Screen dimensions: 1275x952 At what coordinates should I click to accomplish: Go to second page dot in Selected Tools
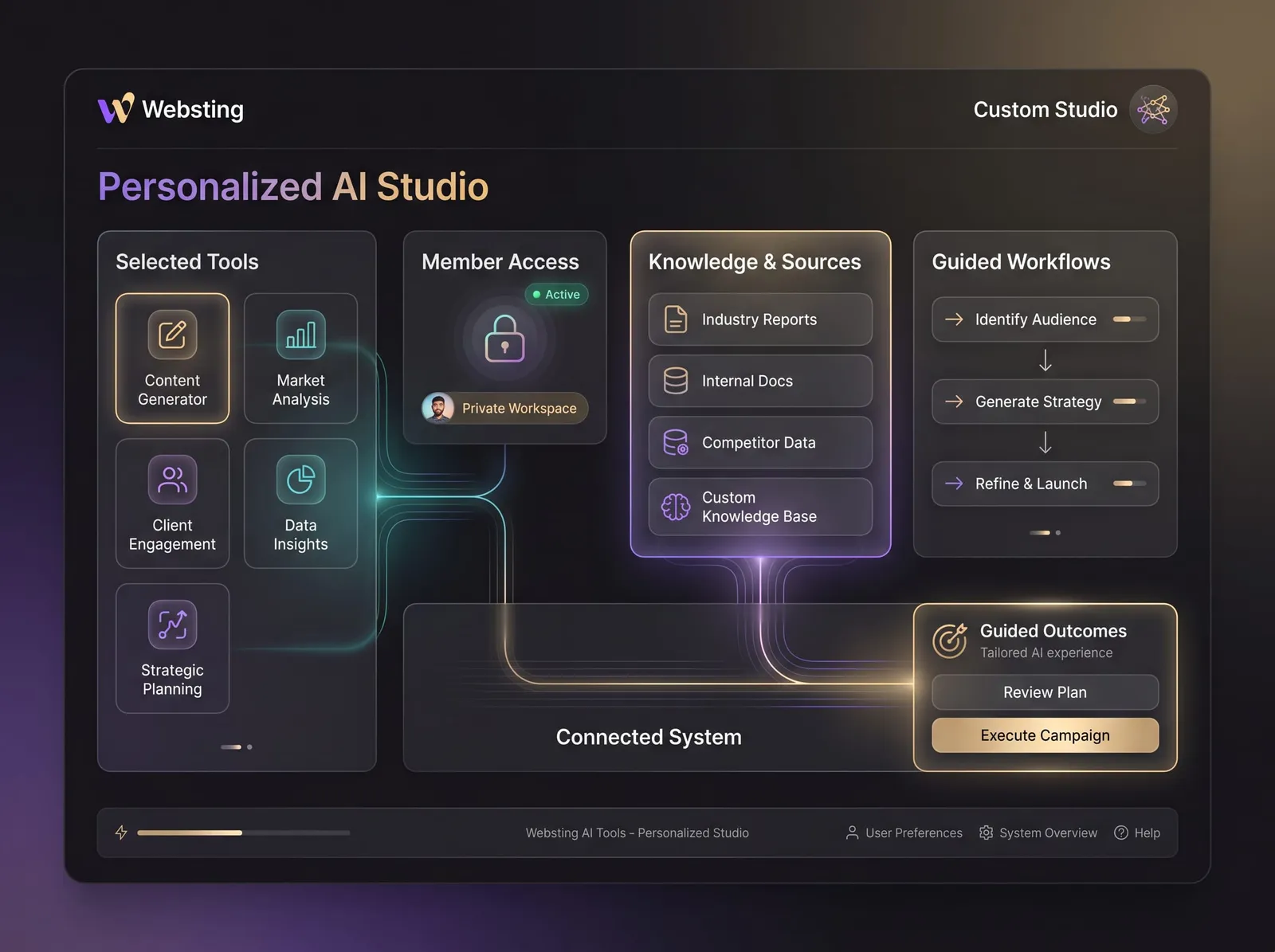click(249, 747)
